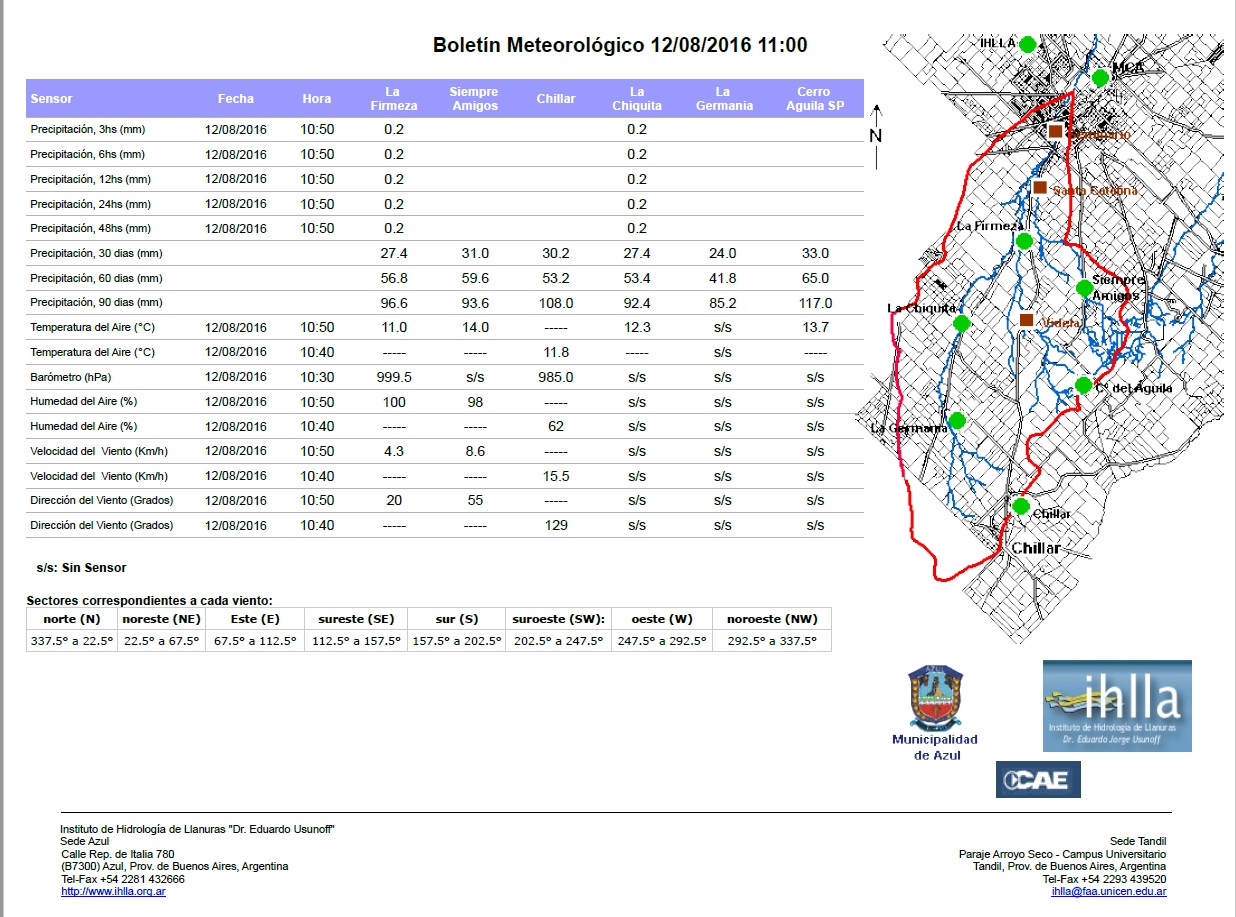Click the Sensor column header
Image resolution: width=1236 pixels, height=917 pixels.
tap(52, 99)
